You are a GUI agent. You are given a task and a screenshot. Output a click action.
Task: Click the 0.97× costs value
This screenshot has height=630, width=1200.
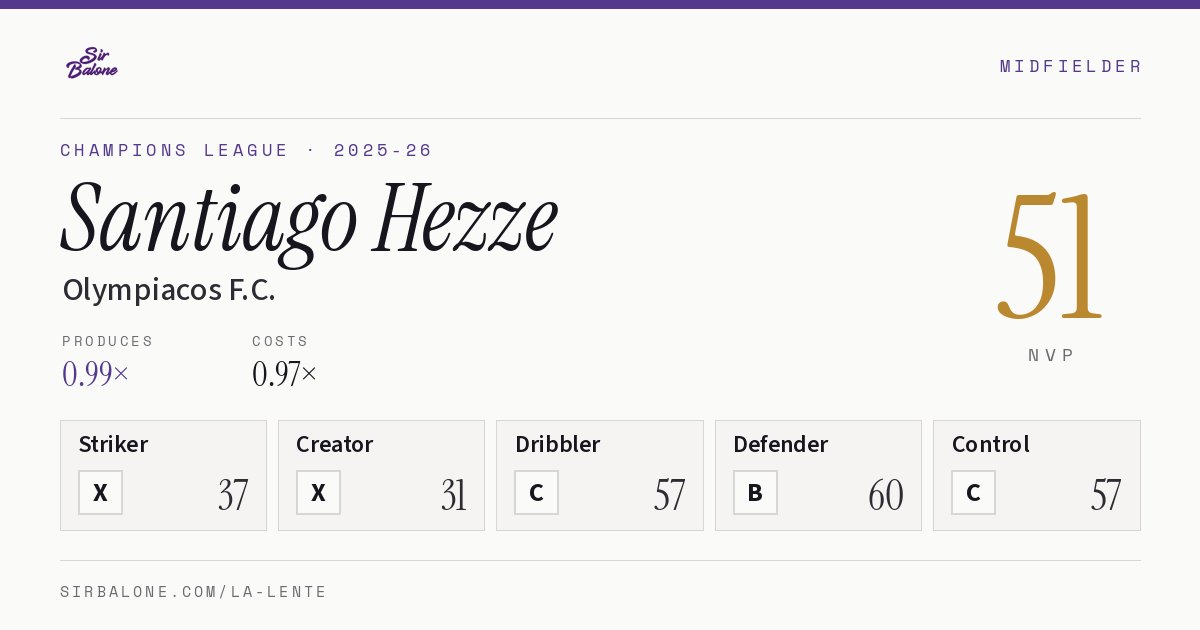pos(285,374)
